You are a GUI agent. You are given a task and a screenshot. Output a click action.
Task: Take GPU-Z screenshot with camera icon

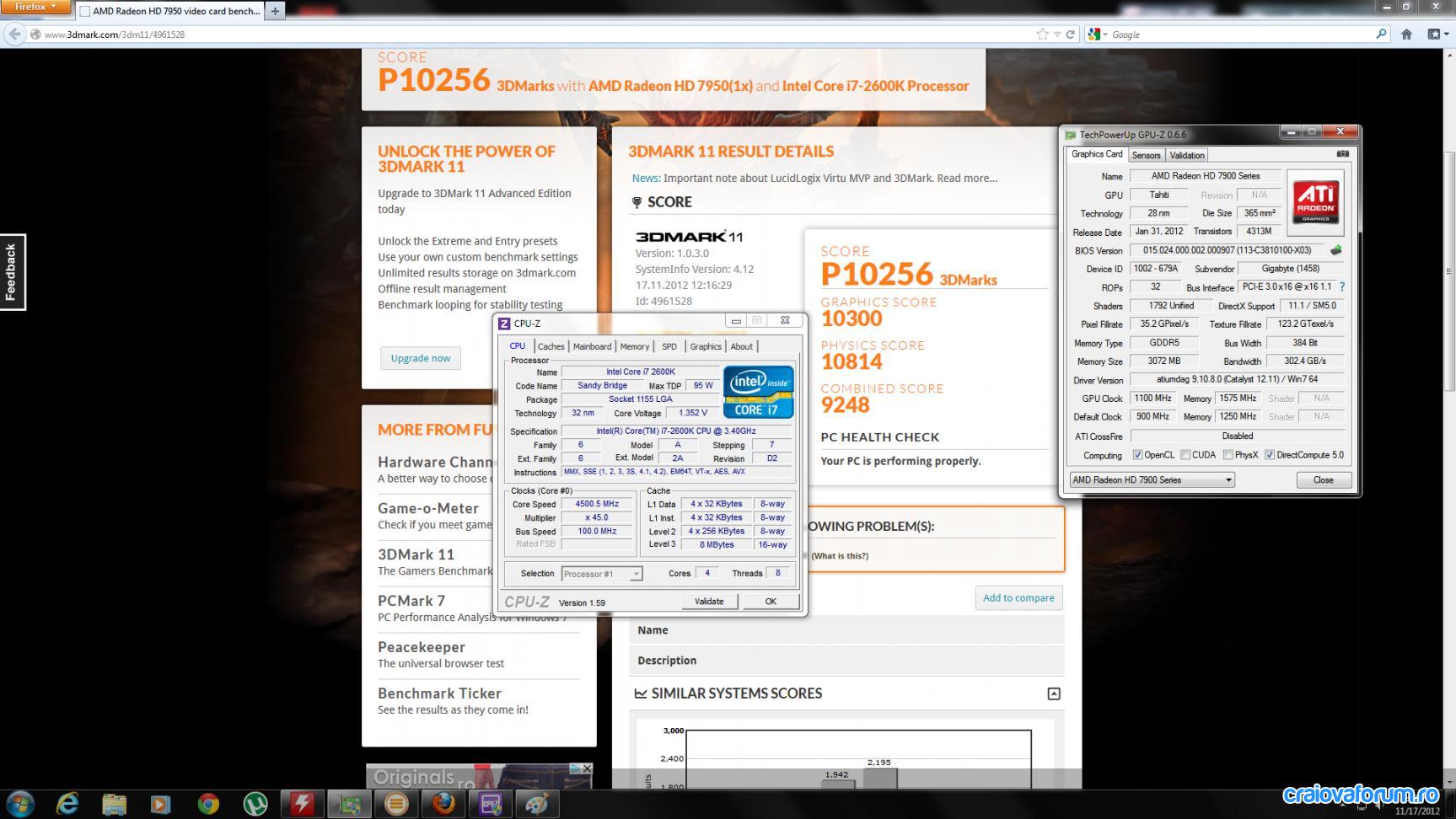click(x=1343, y=154)
